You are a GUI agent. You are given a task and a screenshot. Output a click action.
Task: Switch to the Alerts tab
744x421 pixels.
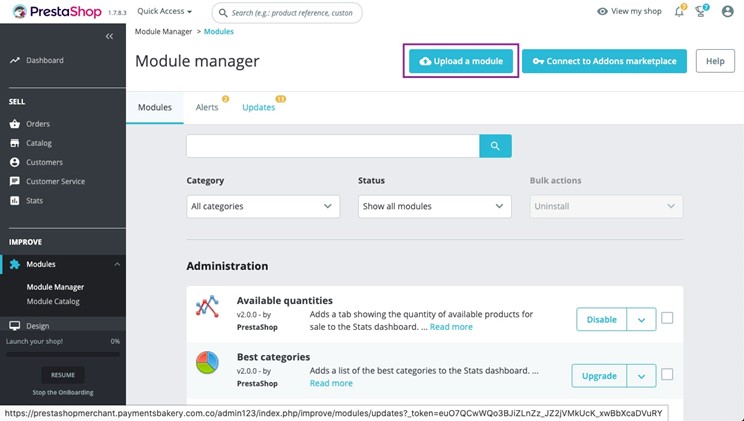tap(207, 107)
